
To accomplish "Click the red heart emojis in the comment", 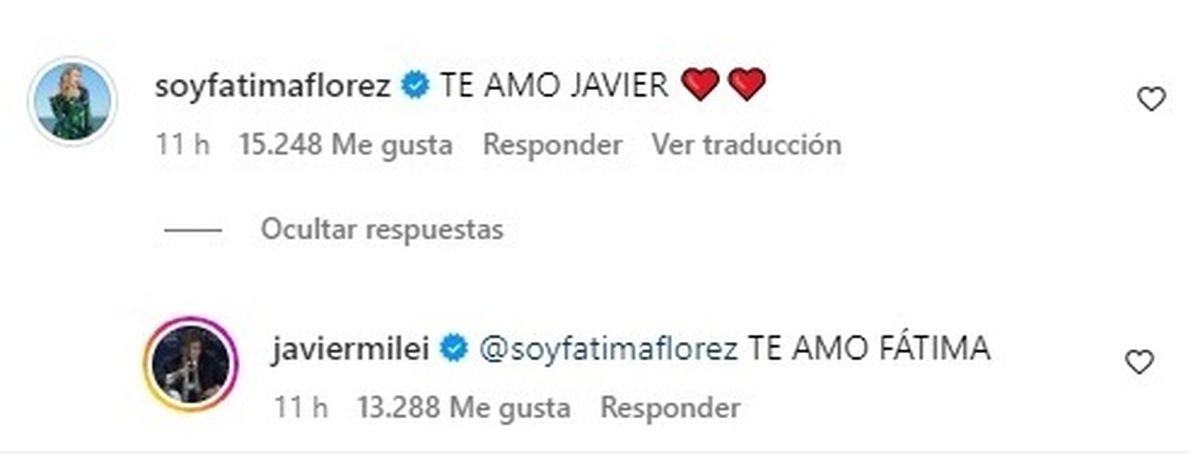I will click(724, 86).
